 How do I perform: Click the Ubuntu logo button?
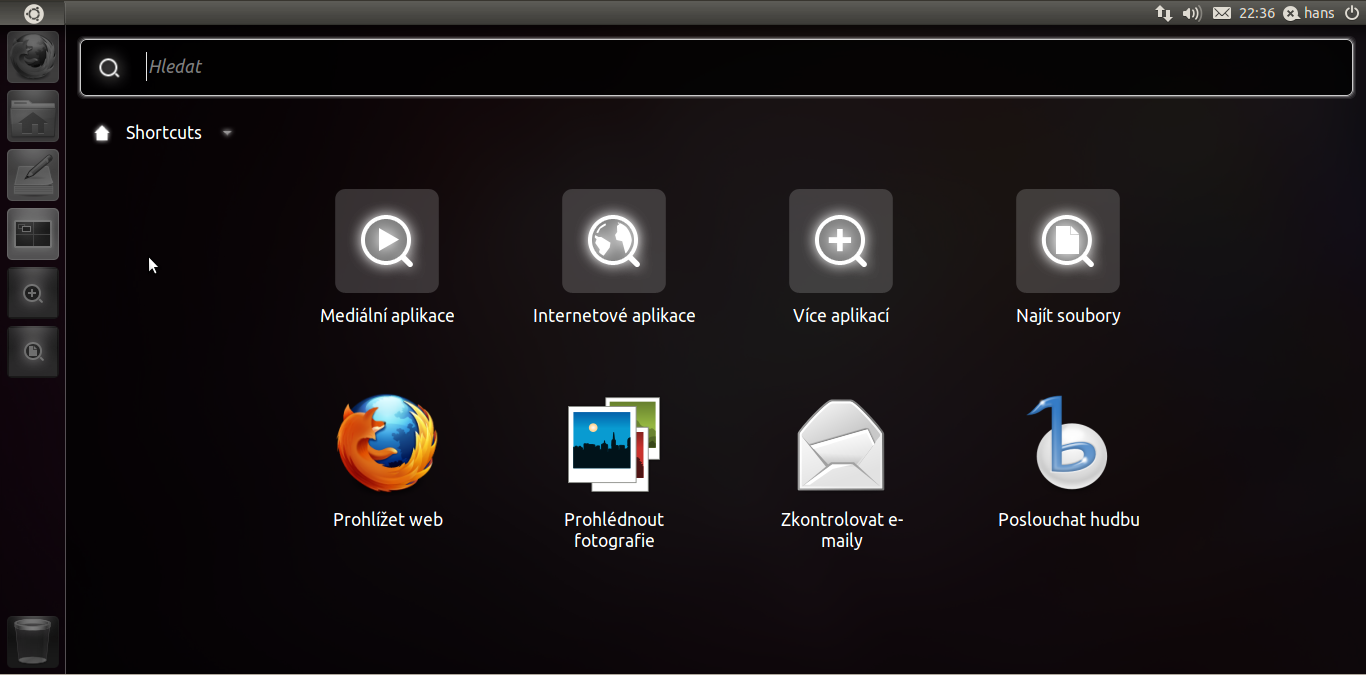pyautogui.click(x=33, y=13)
